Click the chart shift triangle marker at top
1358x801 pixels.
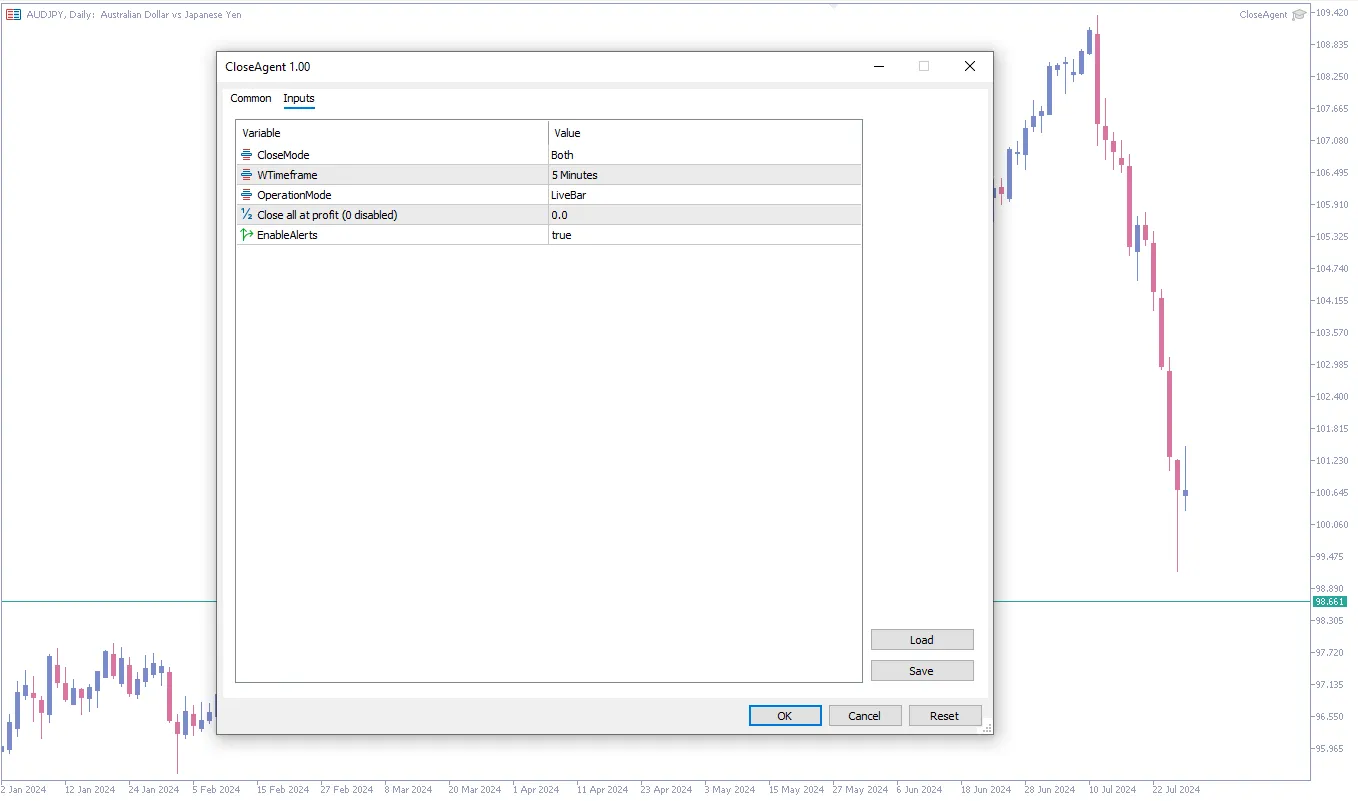[833, 5]
